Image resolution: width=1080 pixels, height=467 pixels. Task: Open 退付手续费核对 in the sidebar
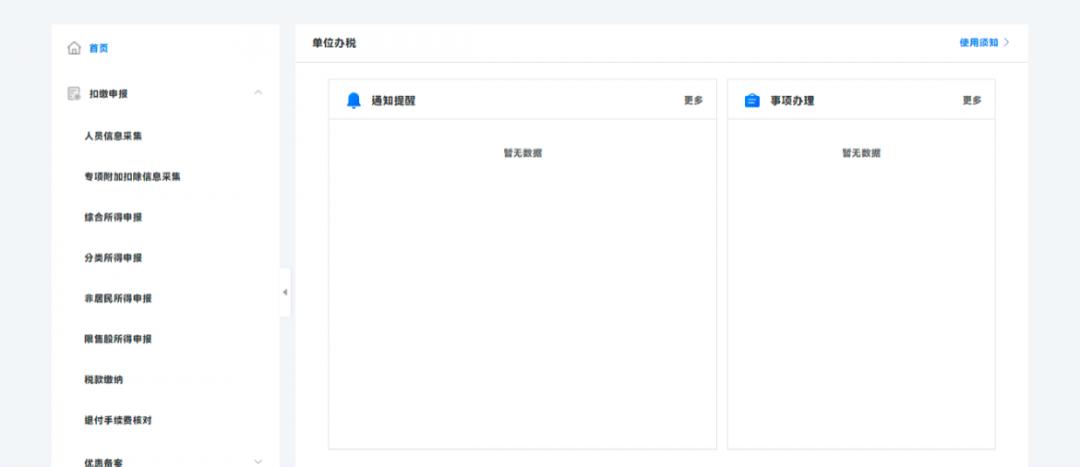click(118, 421)
